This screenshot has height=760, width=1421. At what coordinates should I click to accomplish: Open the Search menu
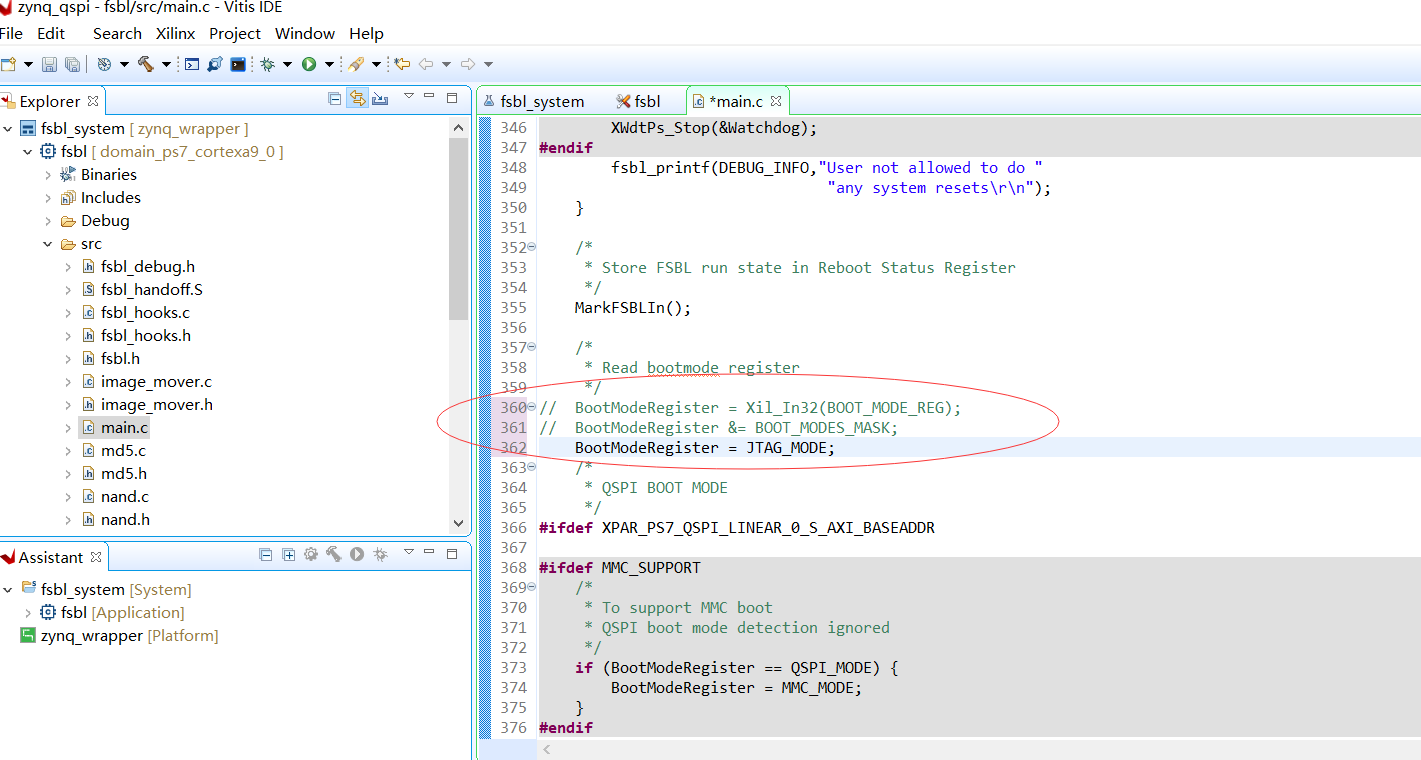click(117, 33)
